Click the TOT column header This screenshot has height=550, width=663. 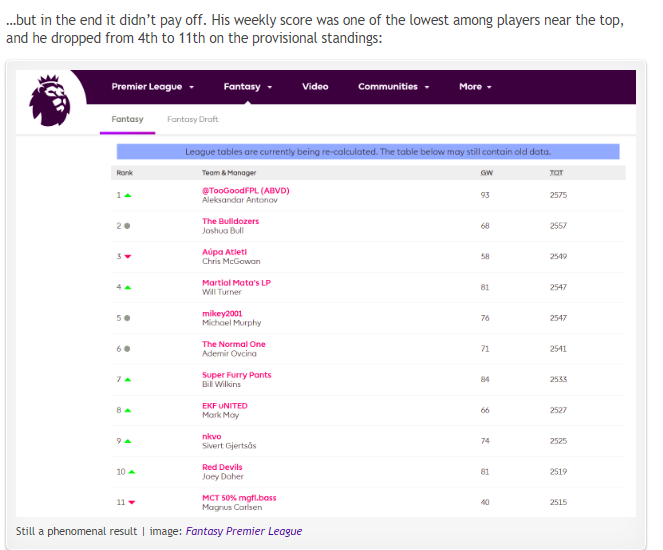coord(556,173)
